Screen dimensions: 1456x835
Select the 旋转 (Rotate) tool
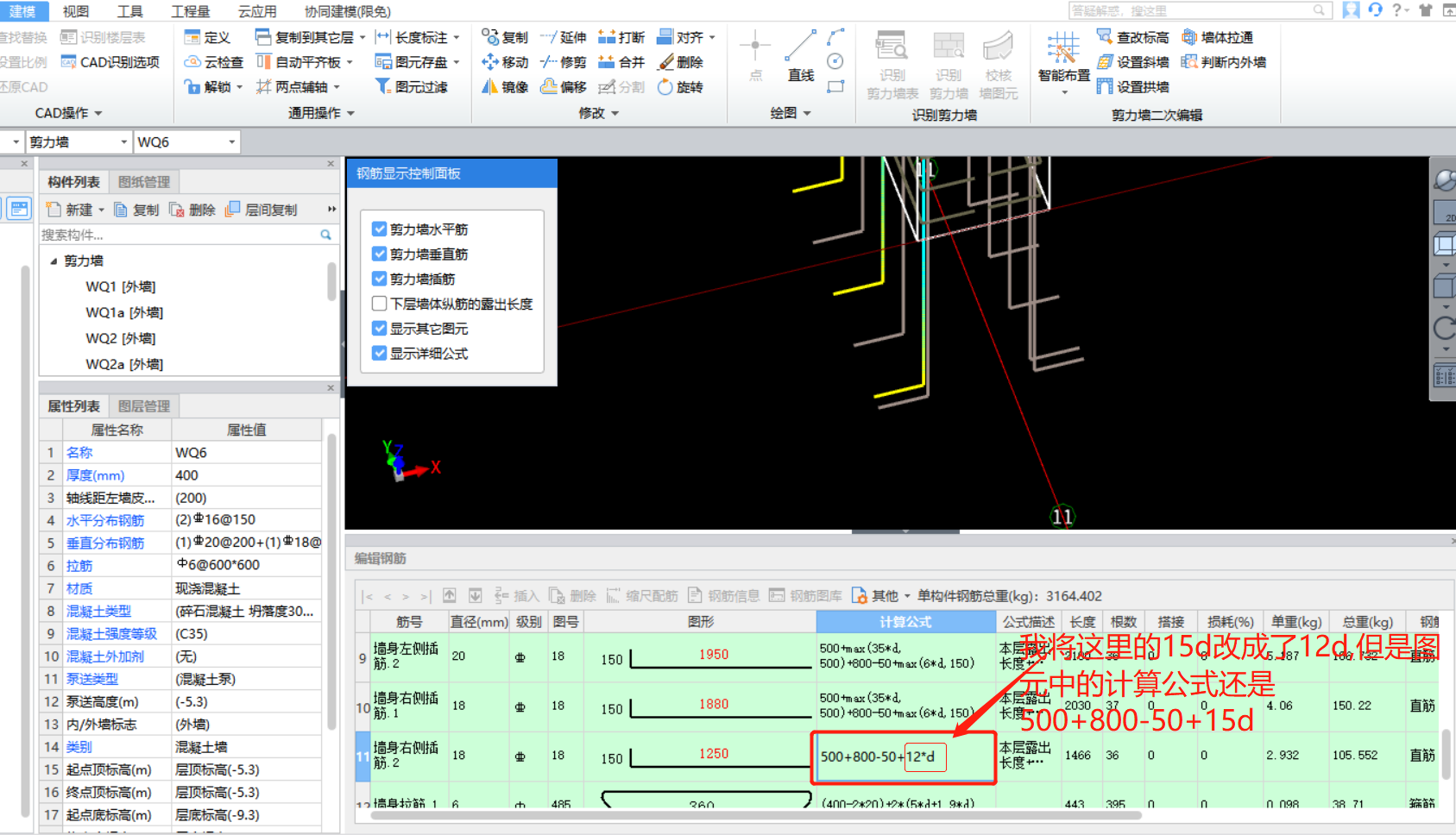(x=680, y=87)
